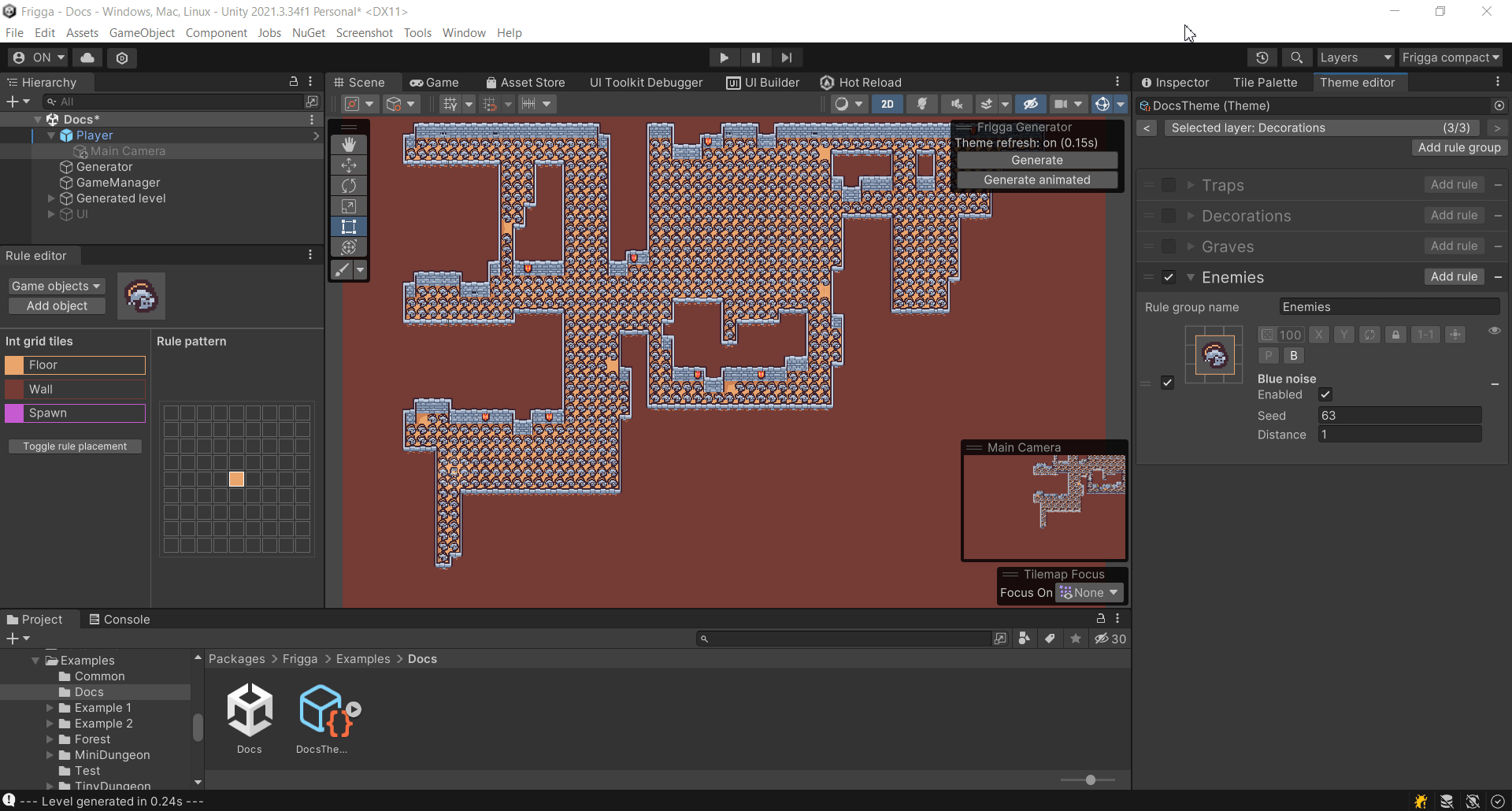Screen dimensions: 1512x811
Task: Enable the Graves rule group checkbox
Action: (1169, 246)
